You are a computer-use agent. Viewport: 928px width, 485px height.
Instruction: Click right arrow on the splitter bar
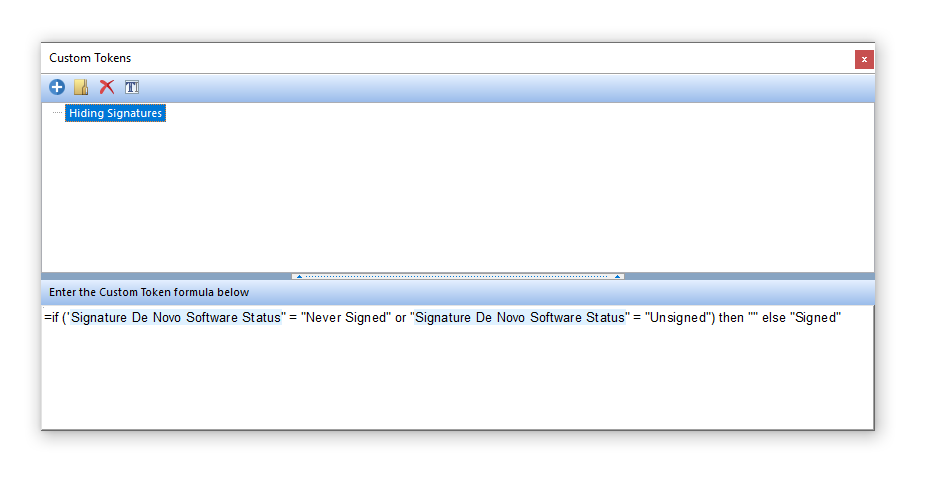618,276
